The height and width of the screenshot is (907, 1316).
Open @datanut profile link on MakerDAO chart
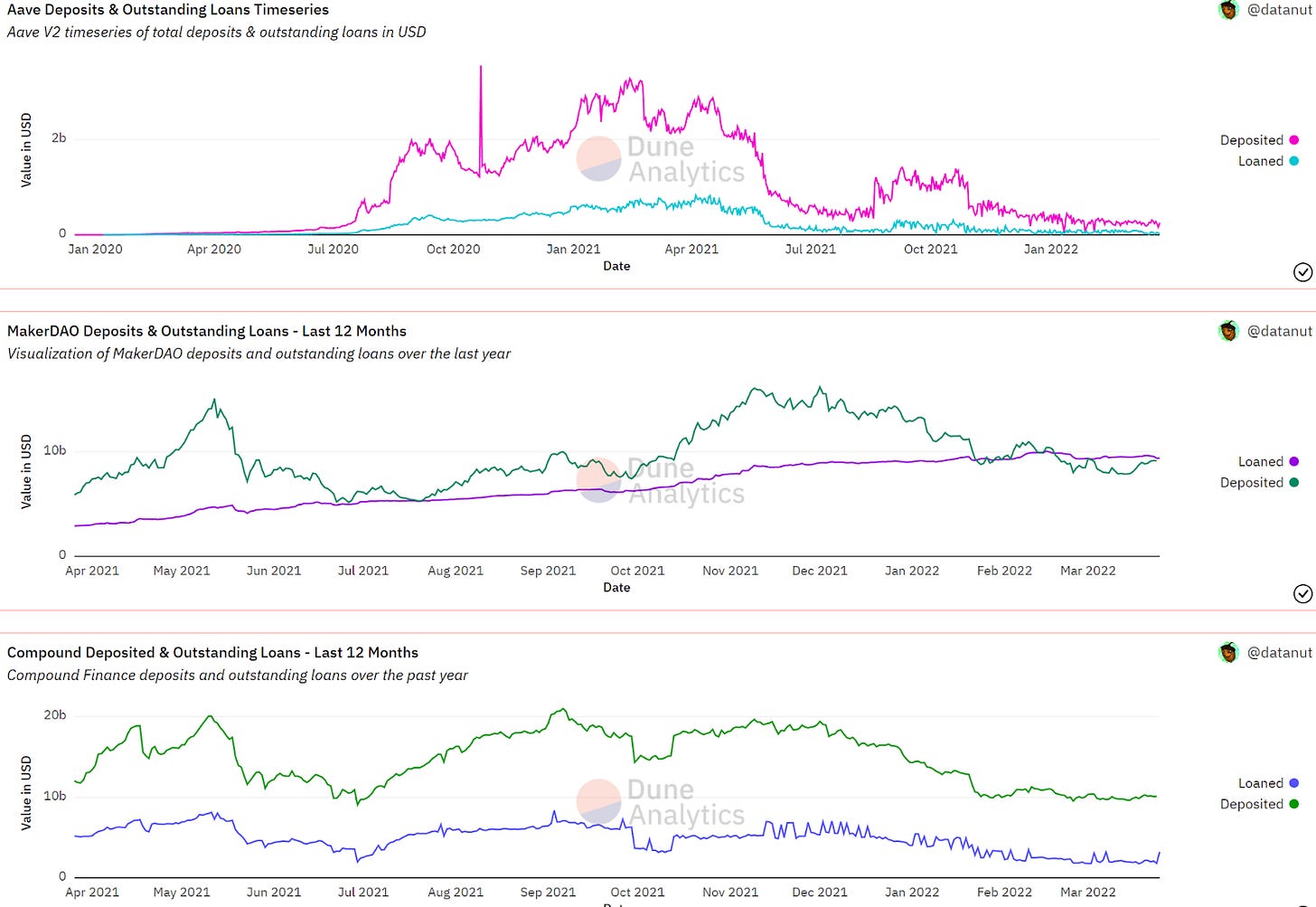click(1279, 331)
